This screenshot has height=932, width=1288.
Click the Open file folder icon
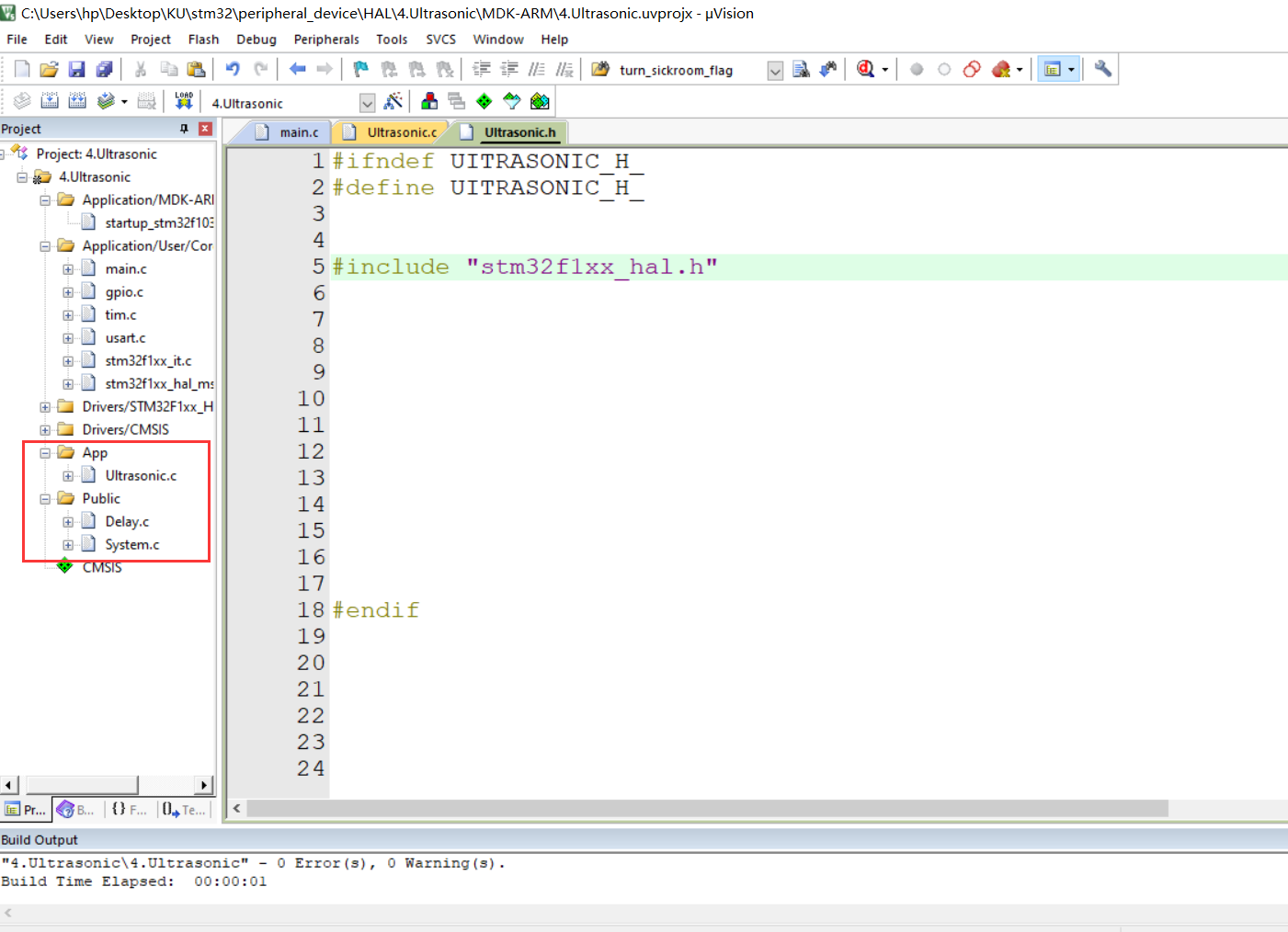pos(50,69)
